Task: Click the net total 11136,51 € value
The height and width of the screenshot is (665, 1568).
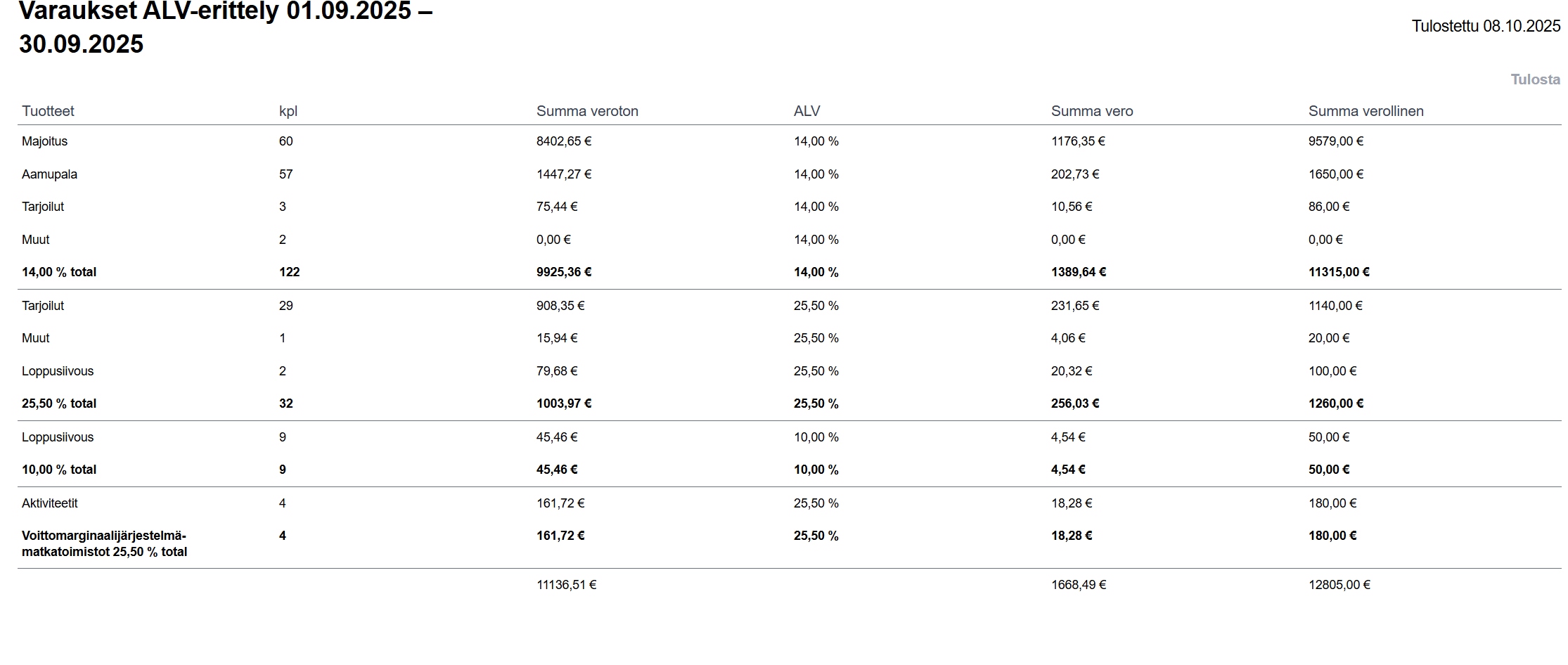Action: coord(566,585)
